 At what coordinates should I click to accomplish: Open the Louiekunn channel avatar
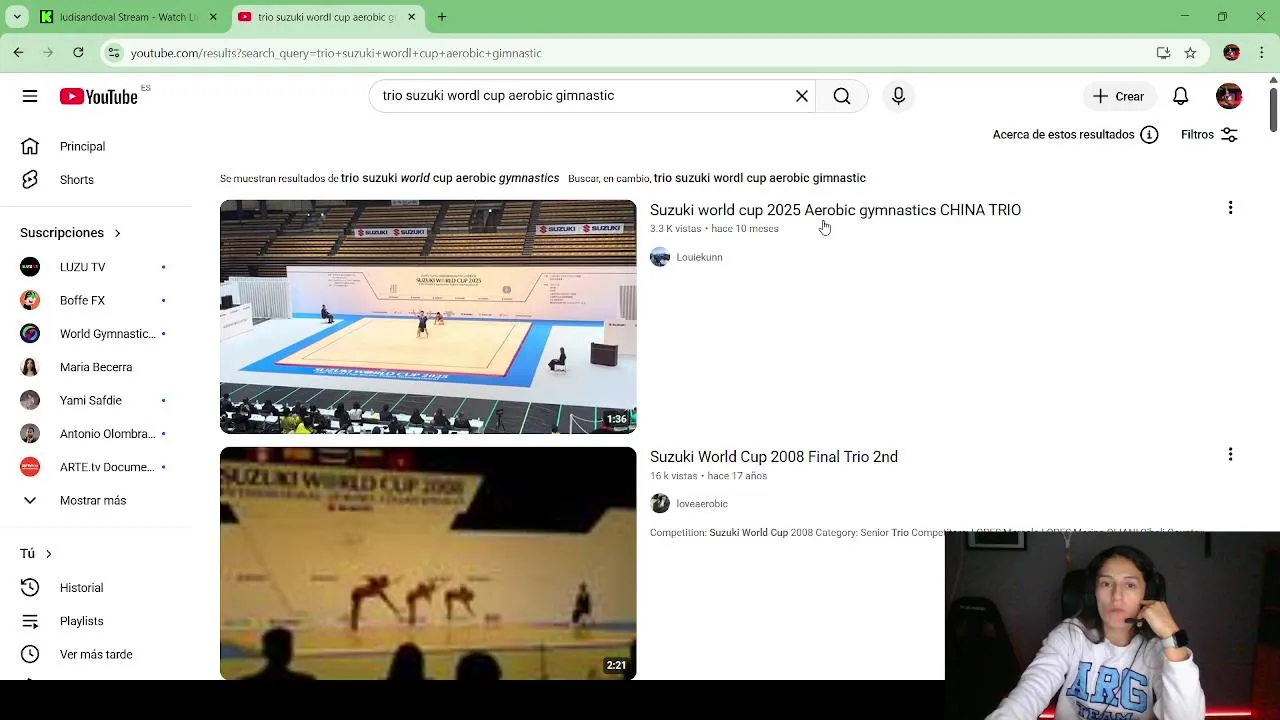[x=660, y=257]
